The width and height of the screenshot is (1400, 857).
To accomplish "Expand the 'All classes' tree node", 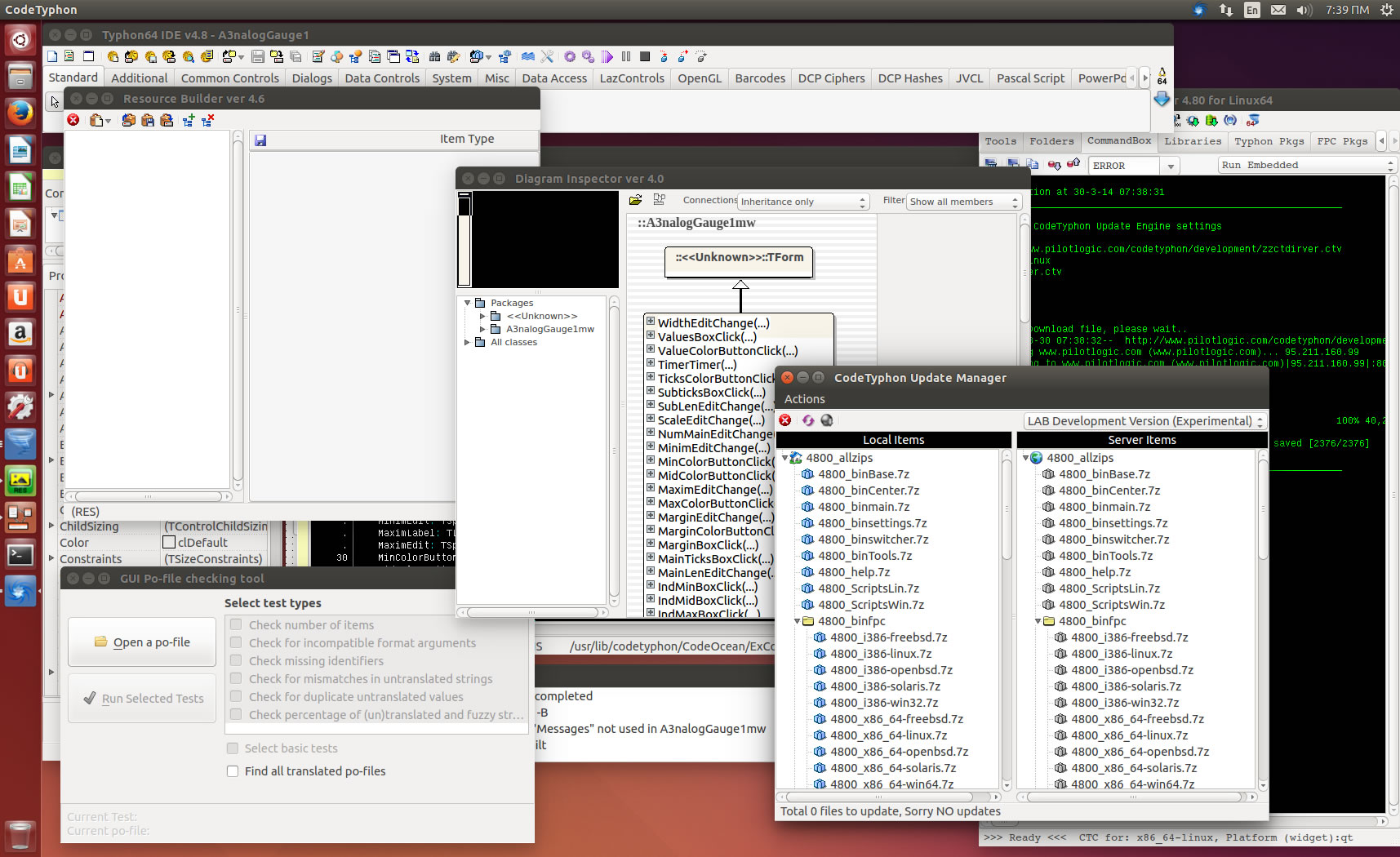I will (467, 342).
